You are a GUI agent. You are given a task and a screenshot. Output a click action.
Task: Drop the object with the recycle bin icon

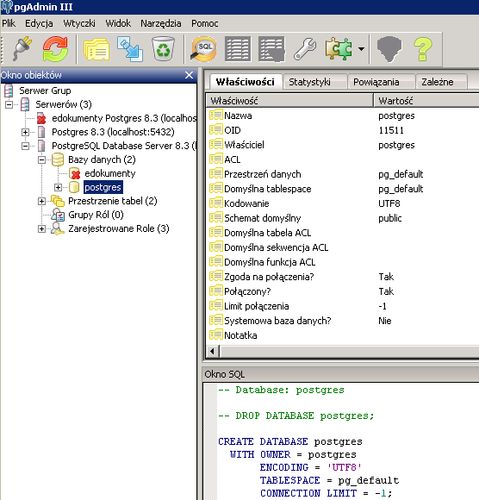point(163,49)
